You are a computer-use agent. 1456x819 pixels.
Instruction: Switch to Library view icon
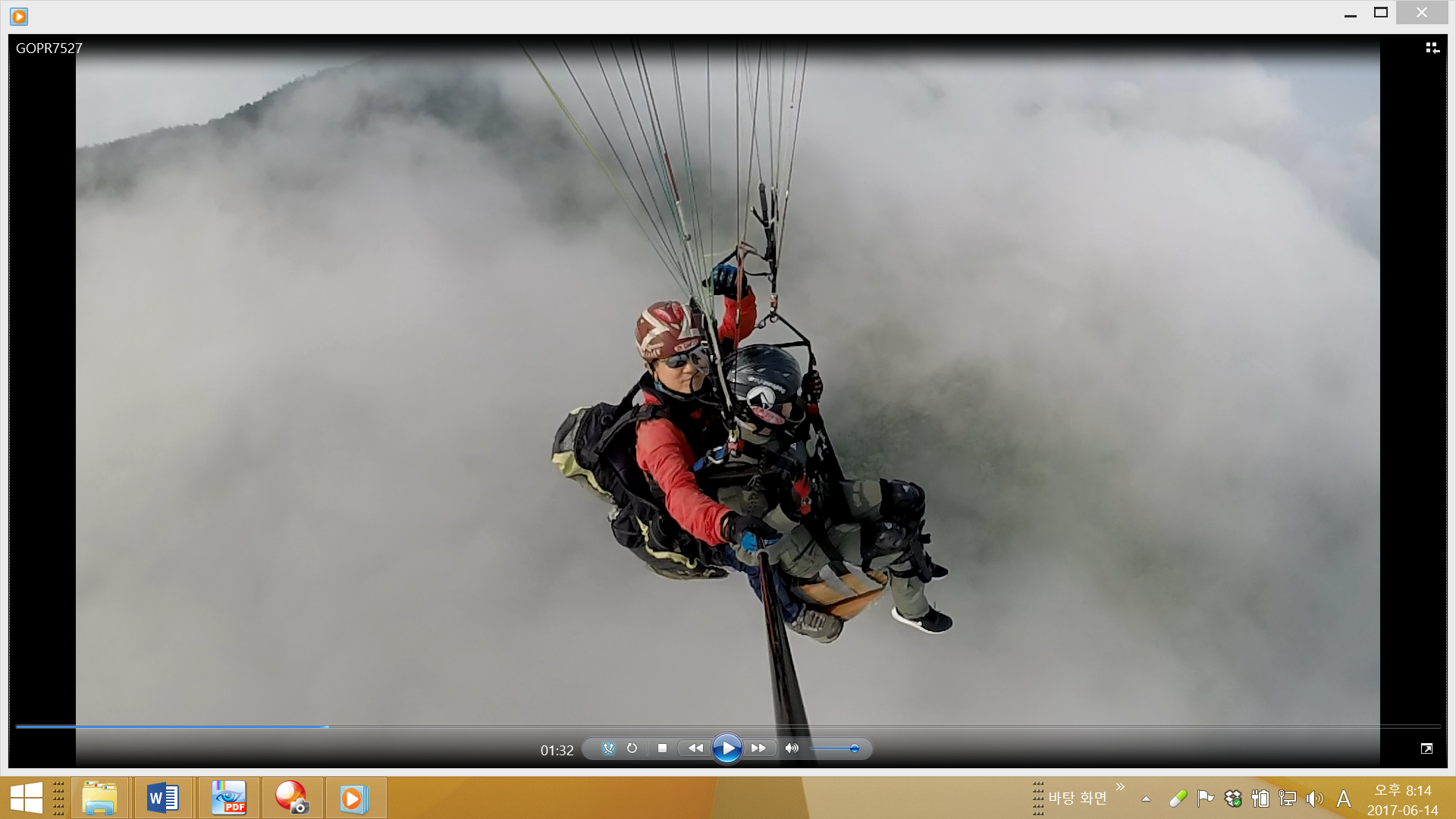[x=1432, y=48]
